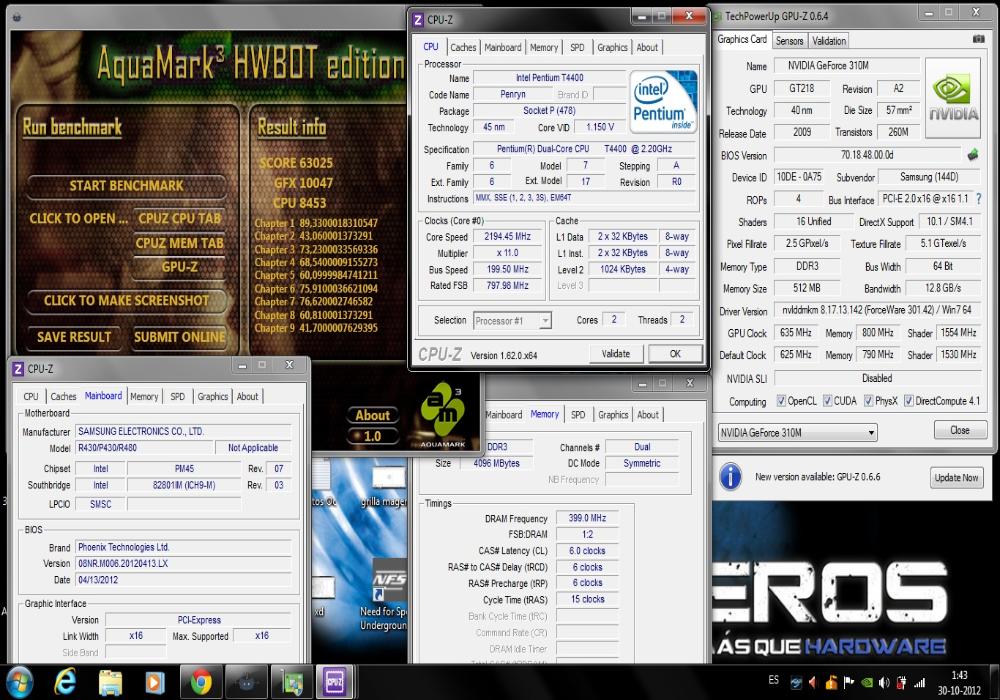This screenshot has height=700, width=1000.
Task: Click the DRAM Frequency value 399.0 MHz
Action: tap(587, 518)
